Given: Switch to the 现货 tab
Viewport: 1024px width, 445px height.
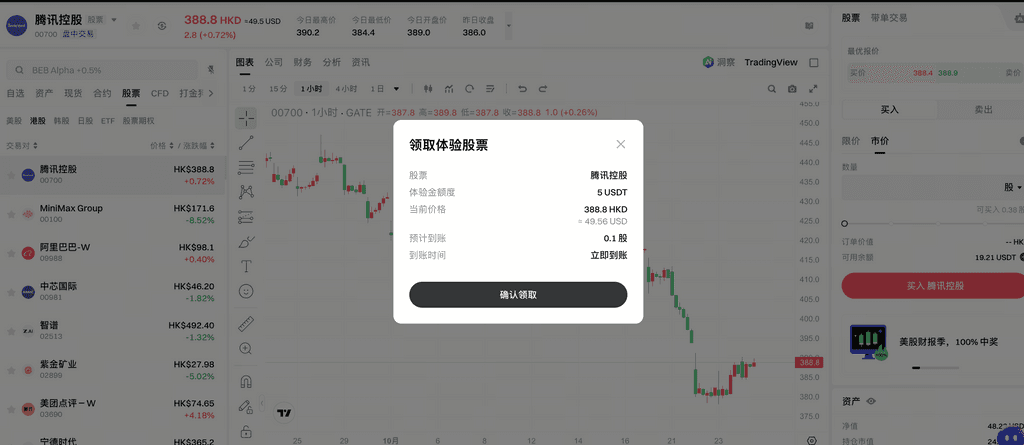Looking at the screenshot, I should (x=73, y=93).
